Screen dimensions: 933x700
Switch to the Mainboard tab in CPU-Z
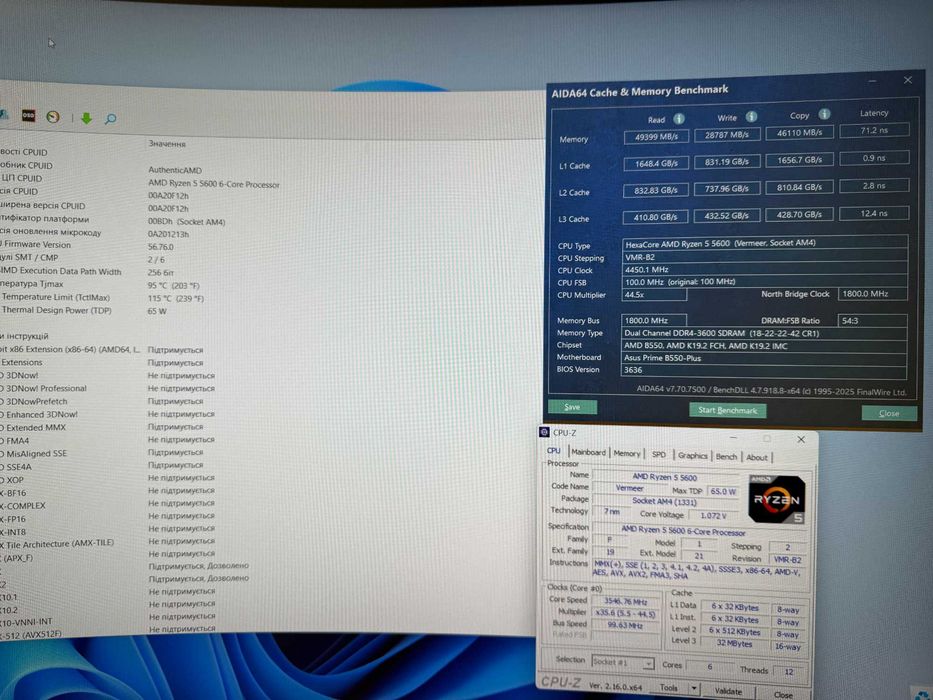pyautogui.click(x=588, y=452)
